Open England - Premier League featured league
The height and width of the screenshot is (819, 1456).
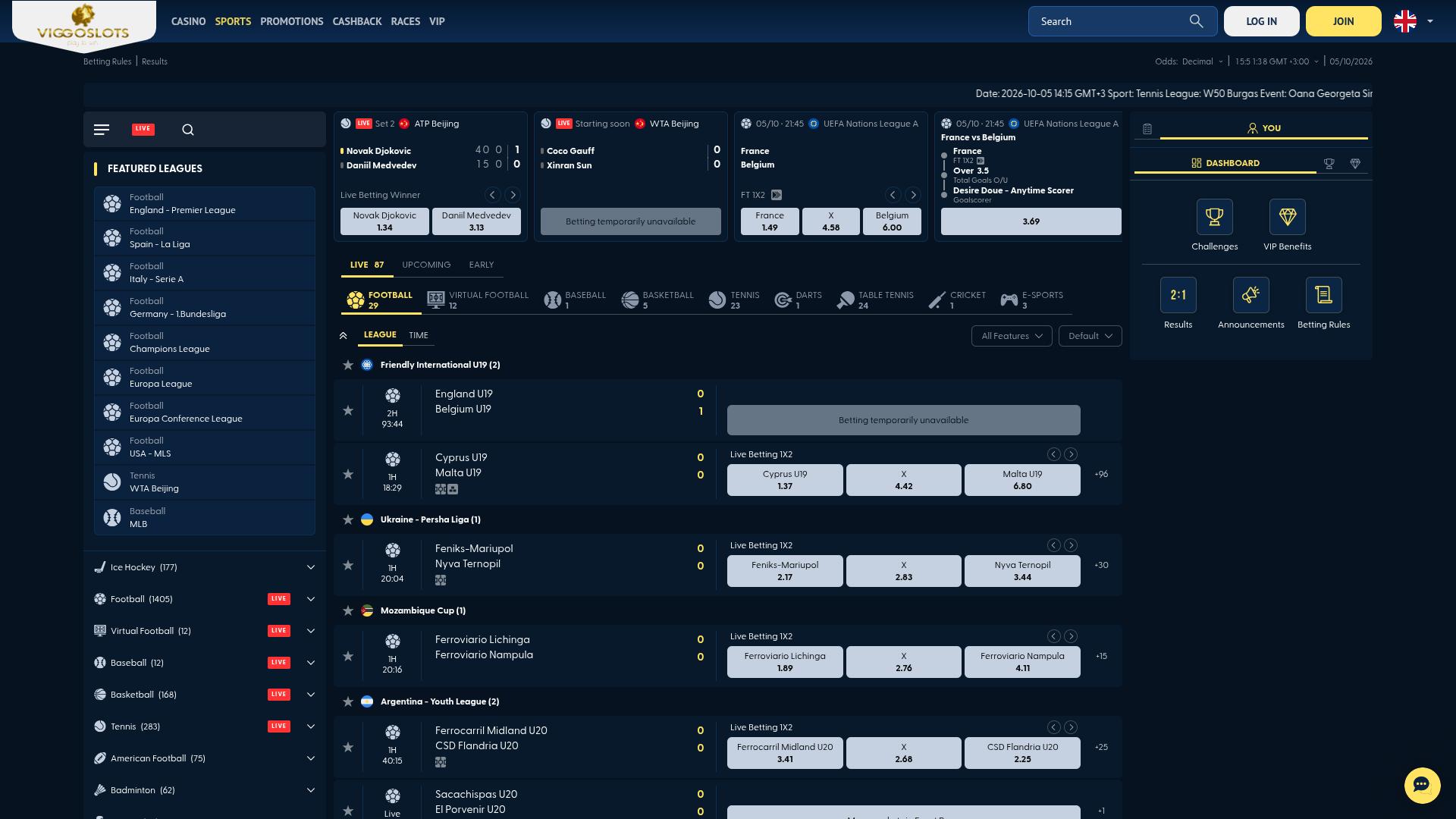point(205,203)
